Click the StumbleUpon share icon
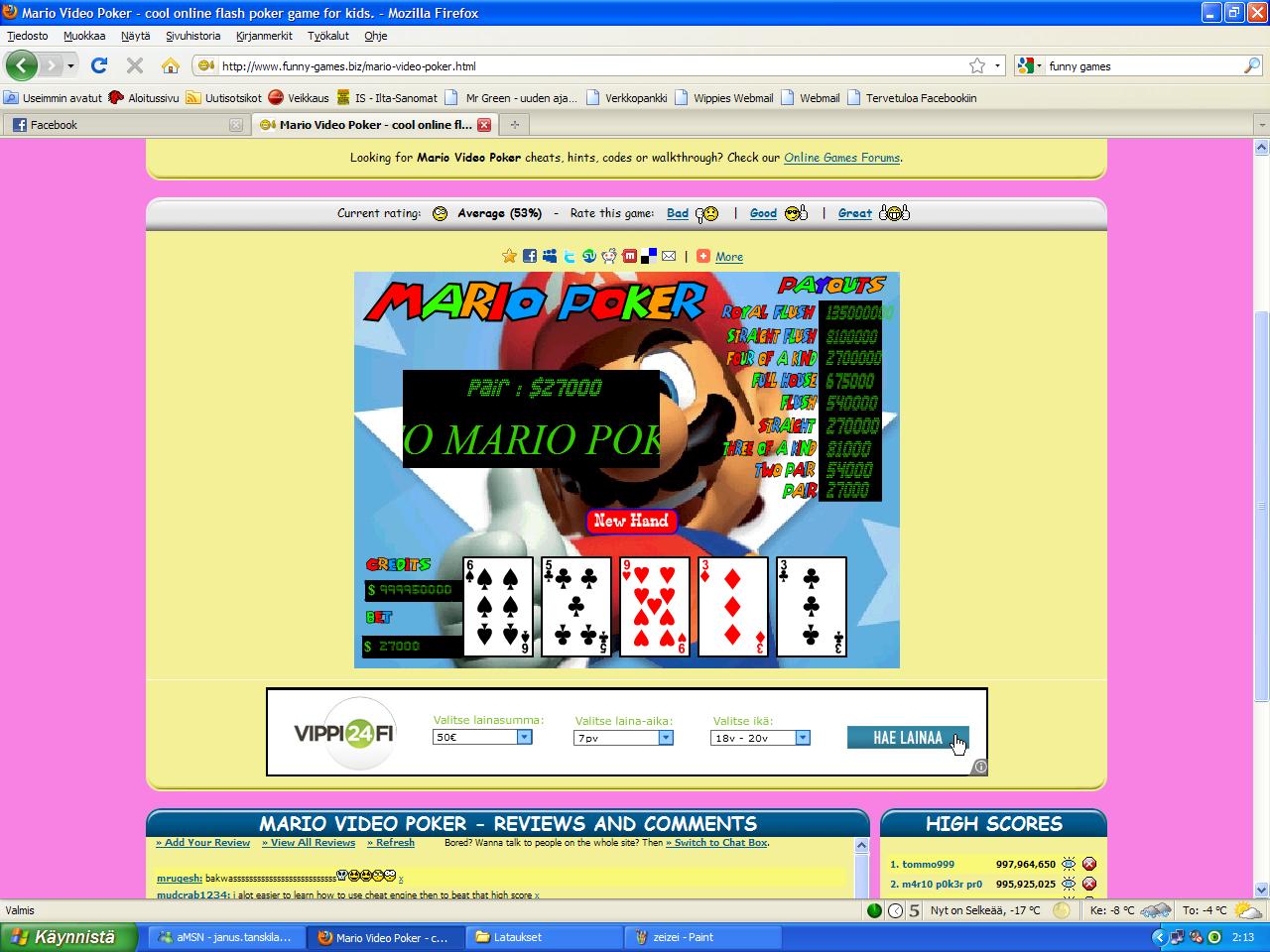1270x952 pixels. (x=589, y=256)
